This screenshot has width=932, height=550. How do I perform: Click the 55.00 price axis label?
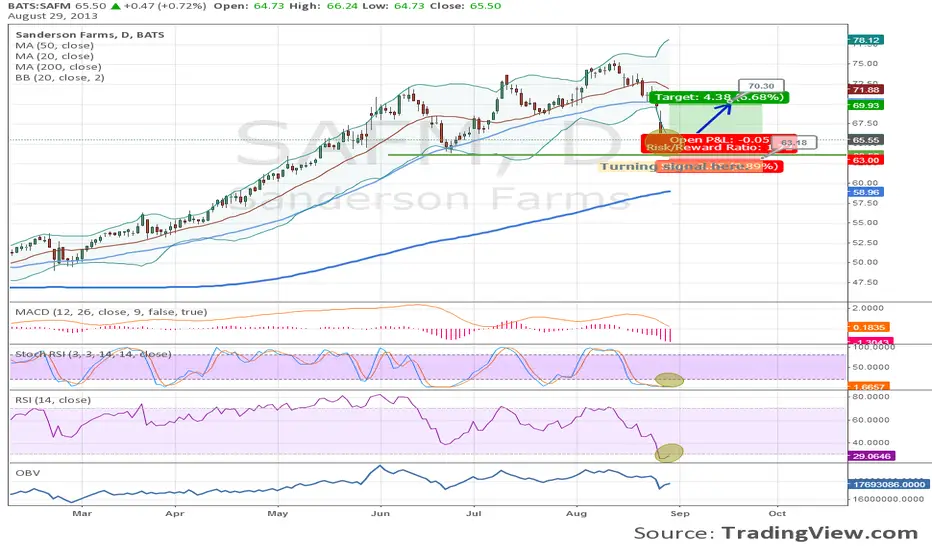point(865,223)
